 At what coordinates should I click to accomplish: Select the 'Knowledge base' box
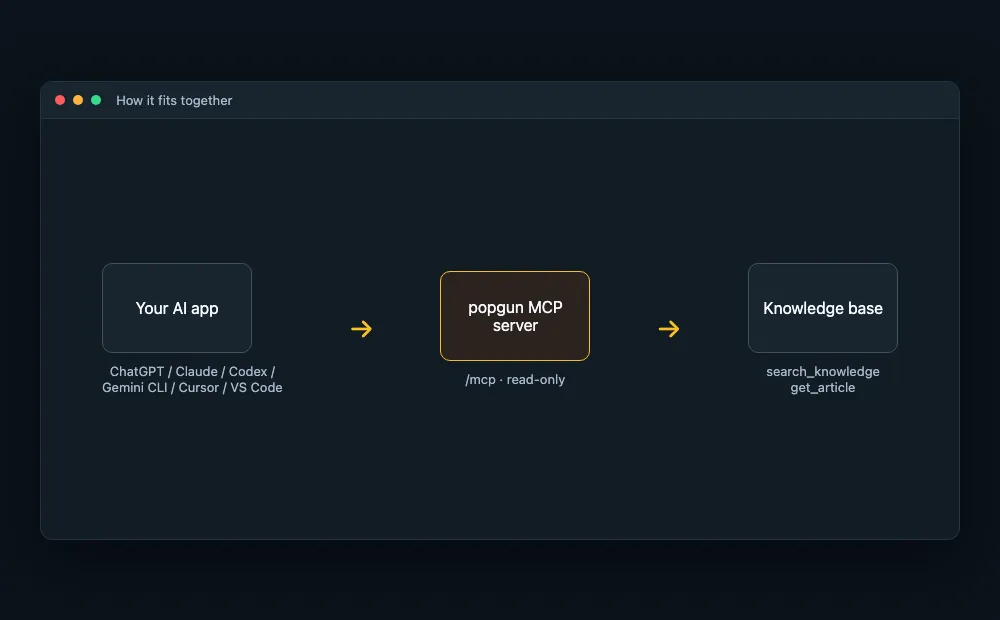click(823, 308)
